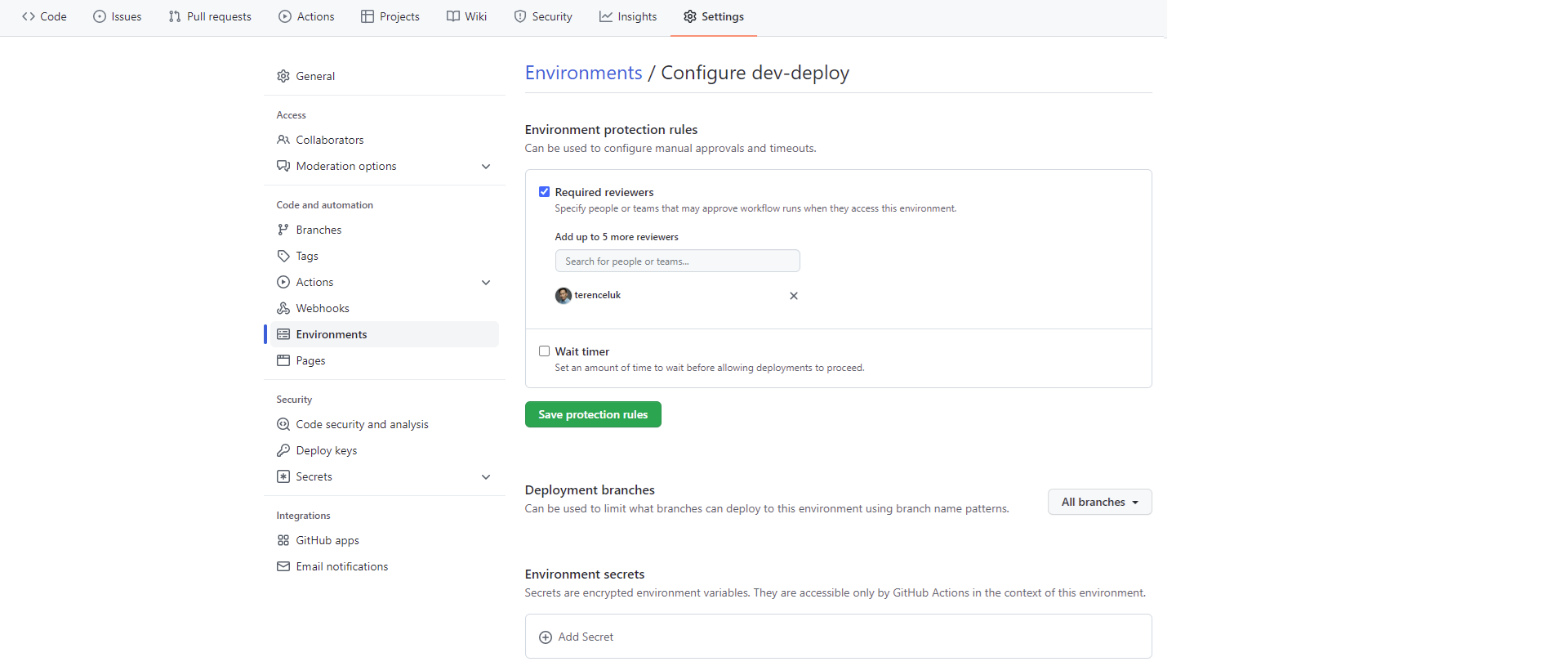The width and height of the screenshot is (1568, 666).
Task: Expand the Actions settings chevron
Action: pyautogui.click(x=486, y=283)
